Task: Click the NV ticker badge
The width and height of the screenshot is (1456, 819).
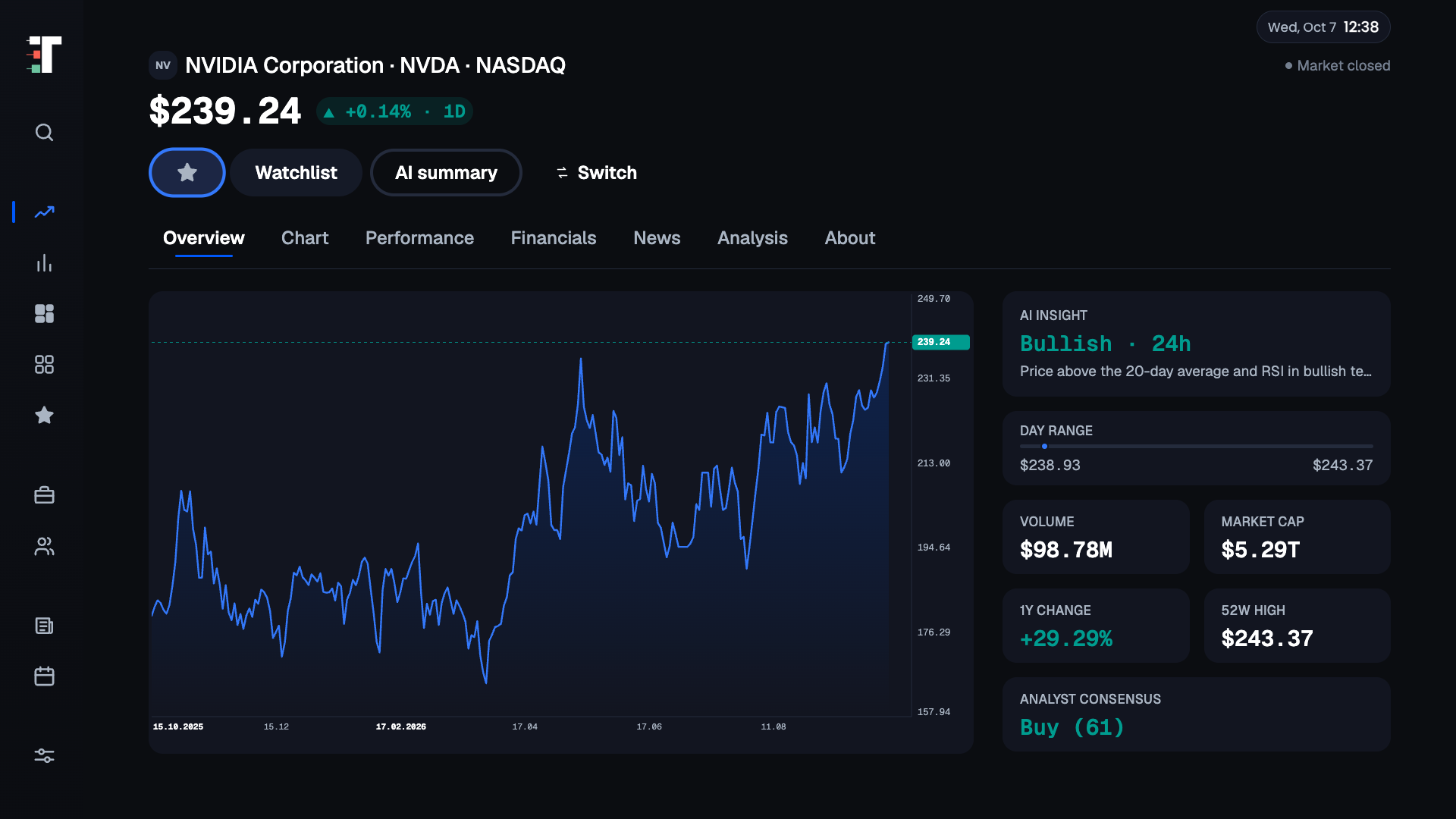Action: [163, 65]
